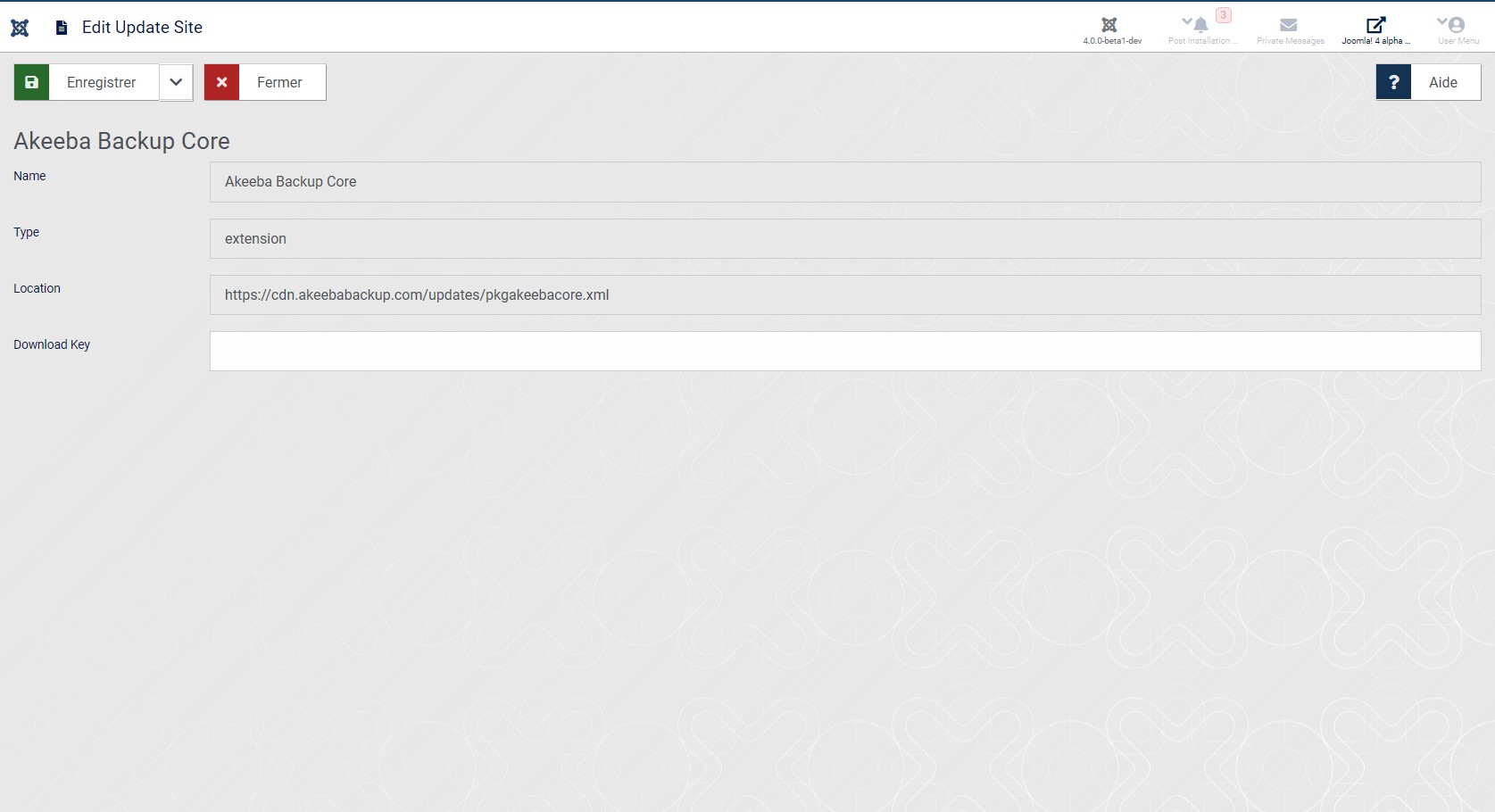Image resolution: width=1495 pixels, height=812 pixels.
Task: Expand the User Menu
Action: pos(1458,29)
